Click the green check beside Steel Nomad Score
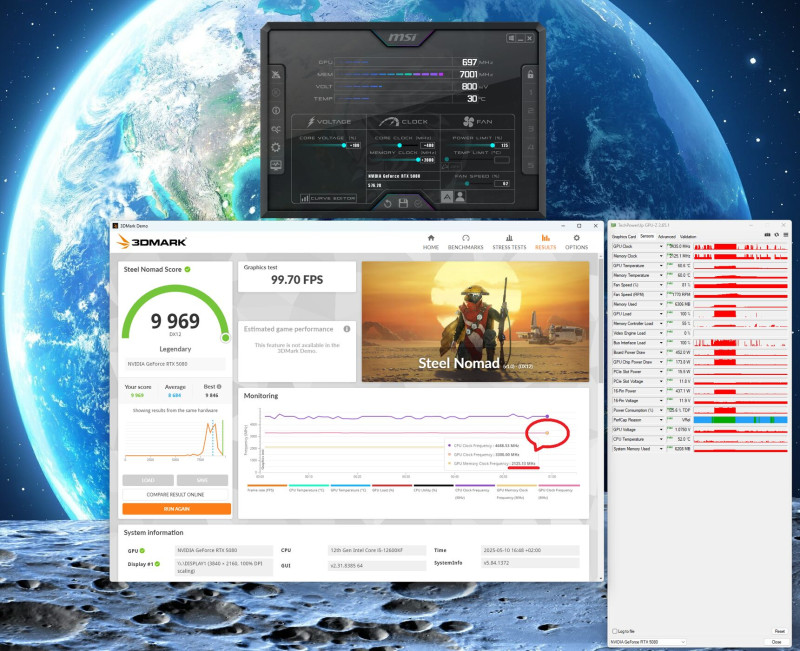The width and height of the screenshot is (800, 651). coord(188,269)
